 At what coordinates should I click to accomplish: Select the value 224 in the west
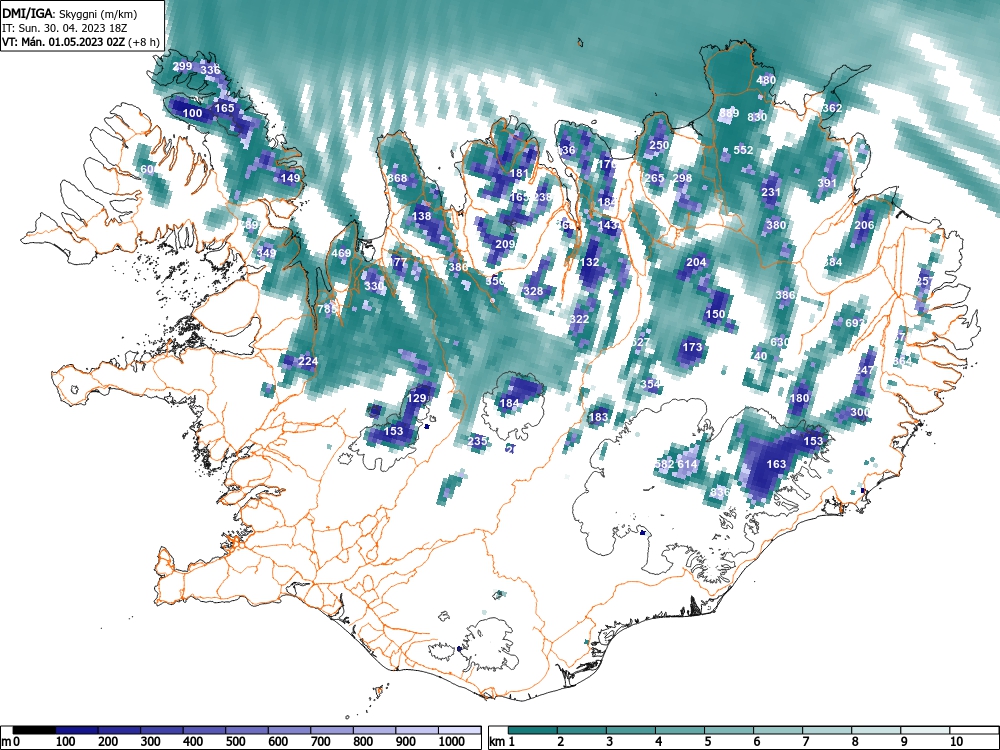pyautogui.click(x=308, y=362)
